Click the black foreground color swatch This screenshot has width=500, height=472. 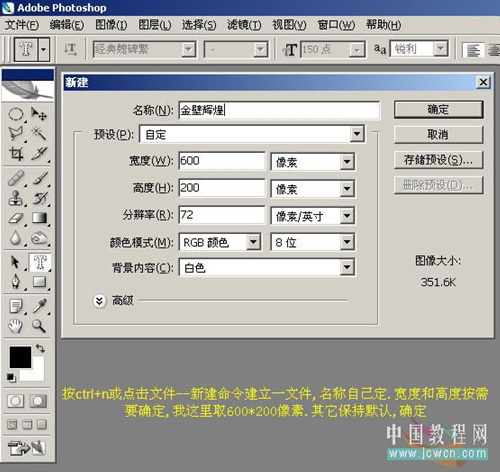coord(20,357)
